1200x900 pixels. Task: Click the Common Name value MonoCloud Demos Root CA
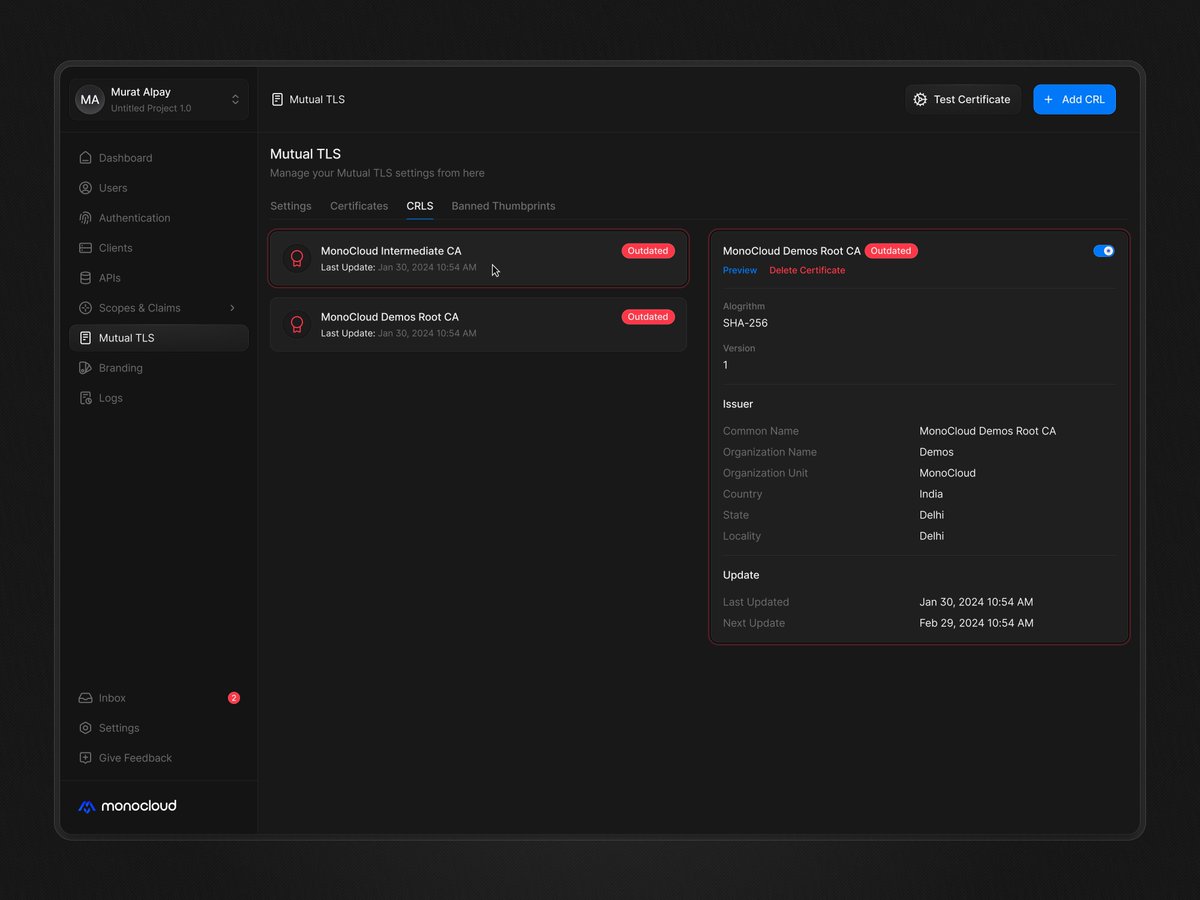[988, 431]
